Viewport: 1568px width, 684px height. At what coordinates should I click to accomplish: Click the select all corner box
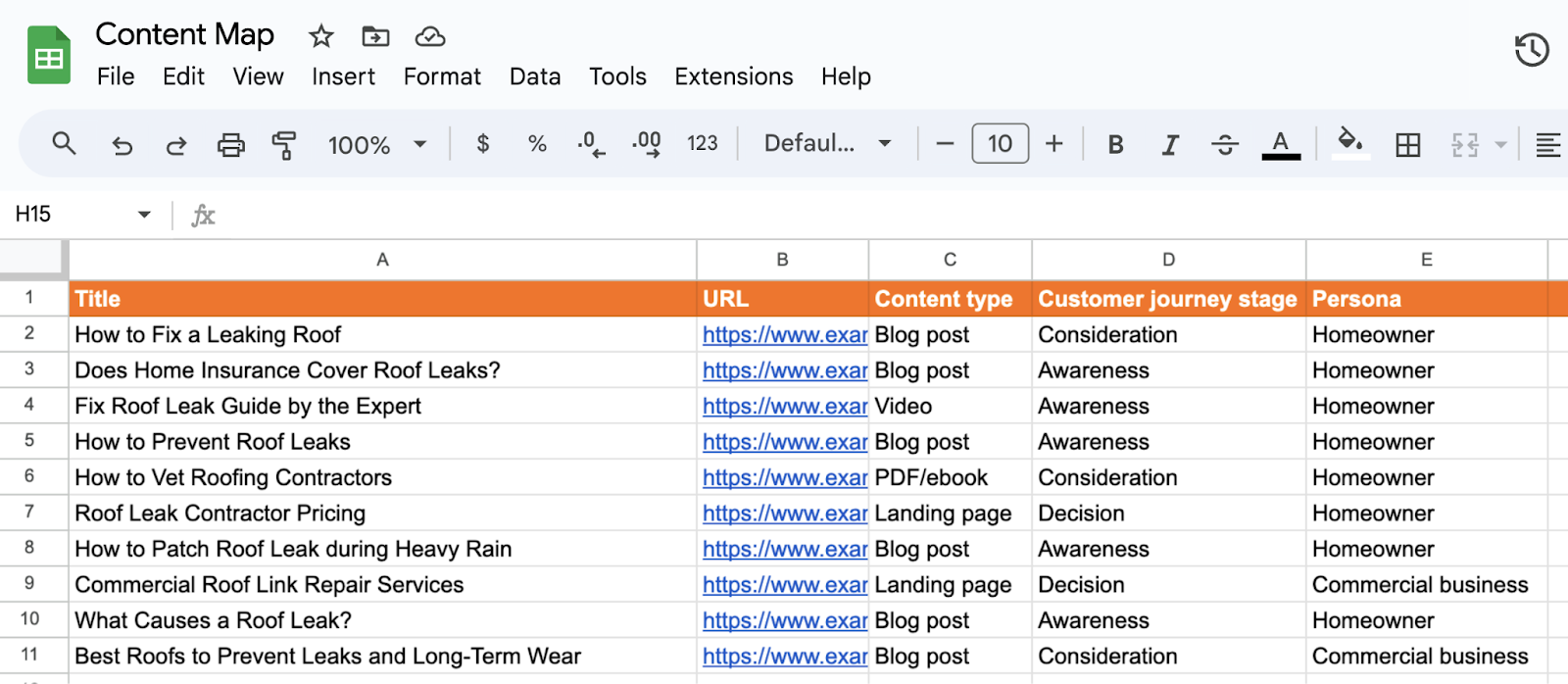click(32, 259)
